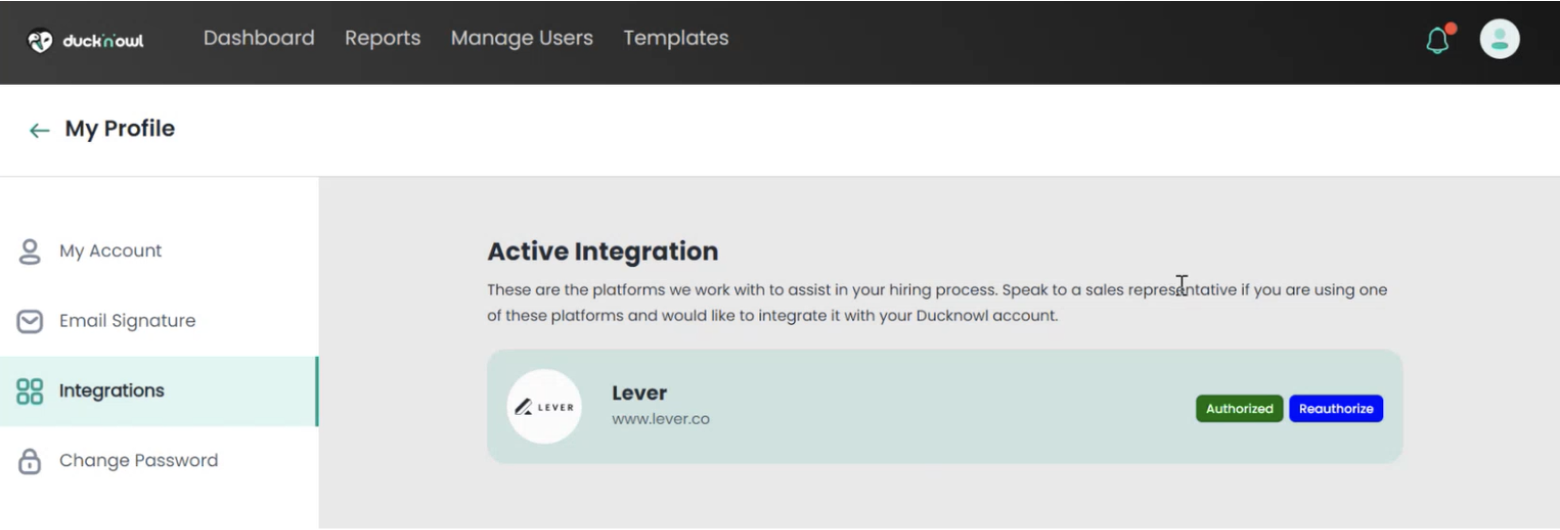Follow the www.lever.co link

pyautogui.click(x=661, y=419)
